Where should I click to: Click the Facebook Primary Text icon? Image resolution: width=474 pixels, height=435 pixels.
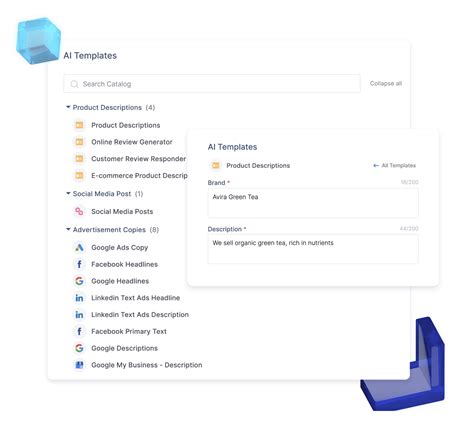79,331
